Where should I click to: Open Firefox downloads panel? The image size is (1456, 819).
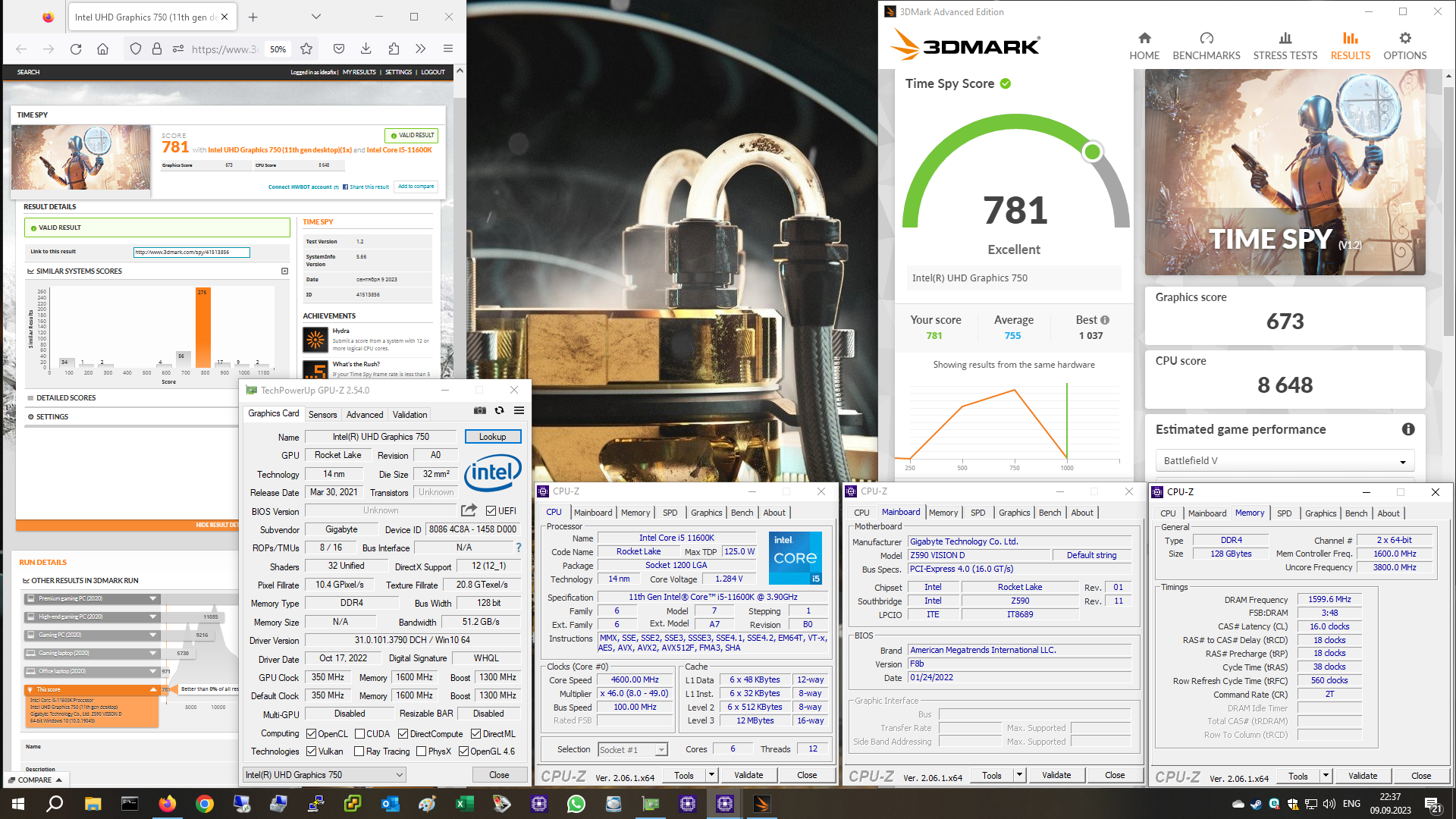click(366, 49)
